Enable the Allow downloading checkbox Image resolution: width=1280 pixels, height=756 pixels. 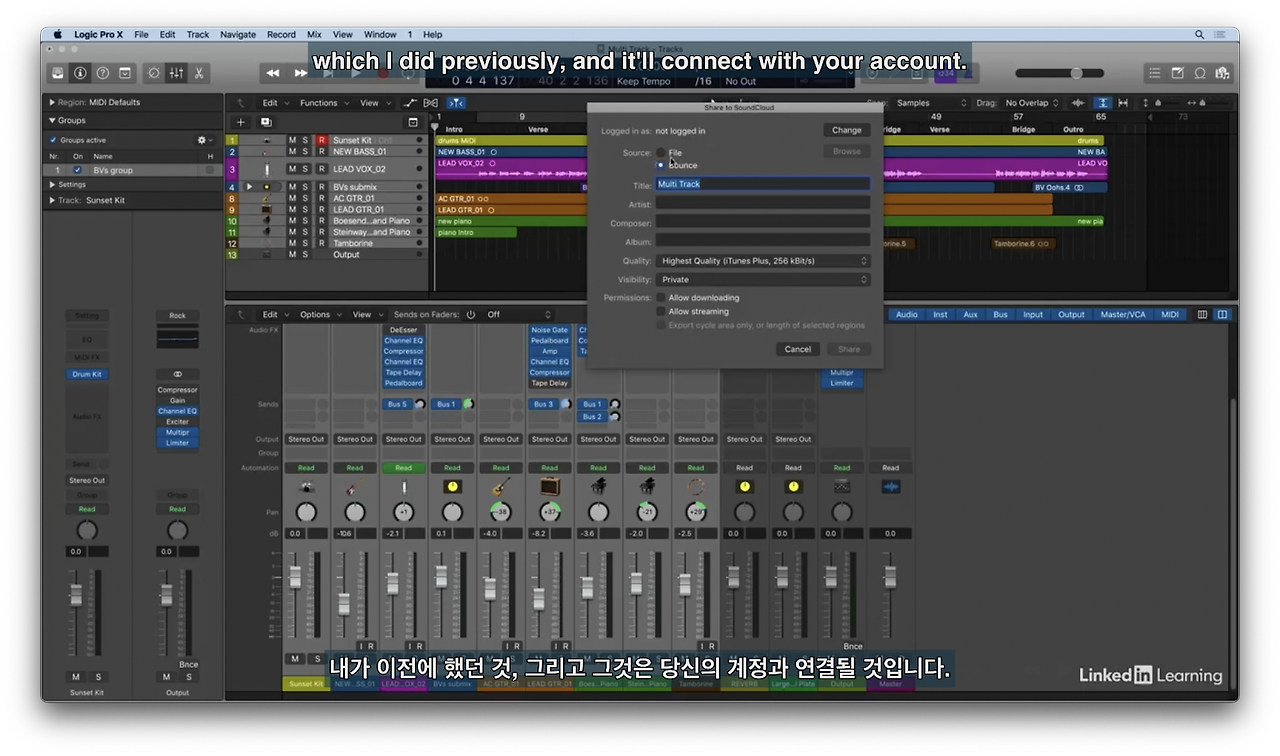click(660, 298)
